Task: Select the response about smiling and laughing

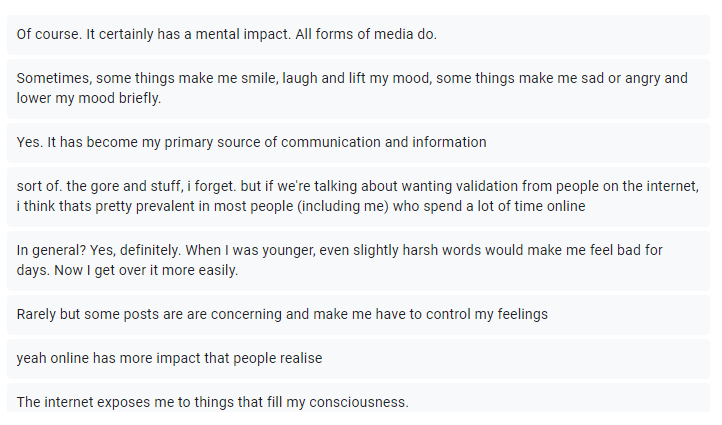Action: (x=361, y=88)
